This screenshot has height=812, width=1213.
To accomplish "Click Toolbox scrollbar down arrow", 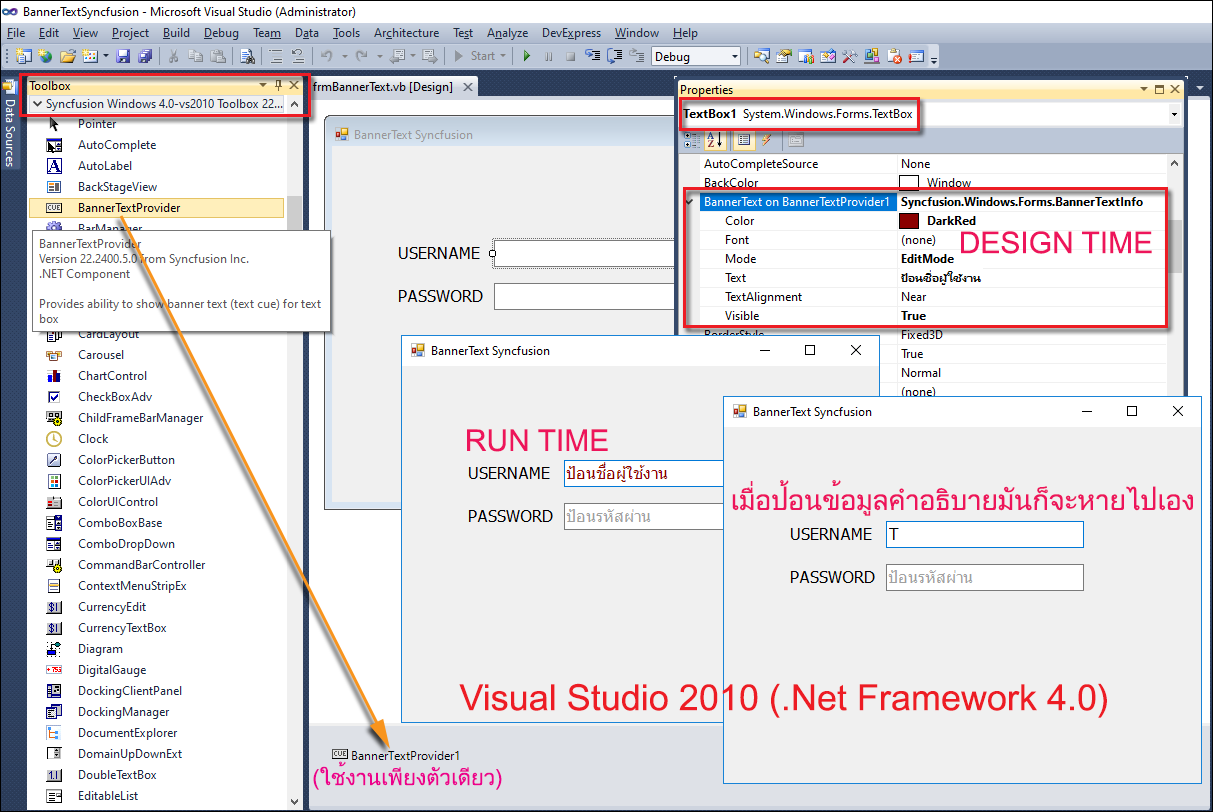I will click(x=294, y=800).
